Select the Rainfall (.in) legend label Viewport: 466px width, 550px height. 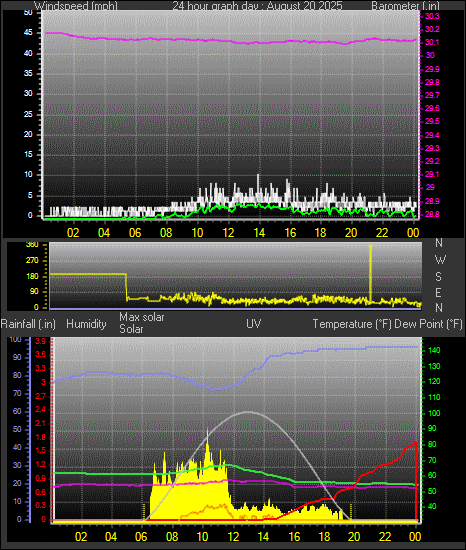pos(28,324)
